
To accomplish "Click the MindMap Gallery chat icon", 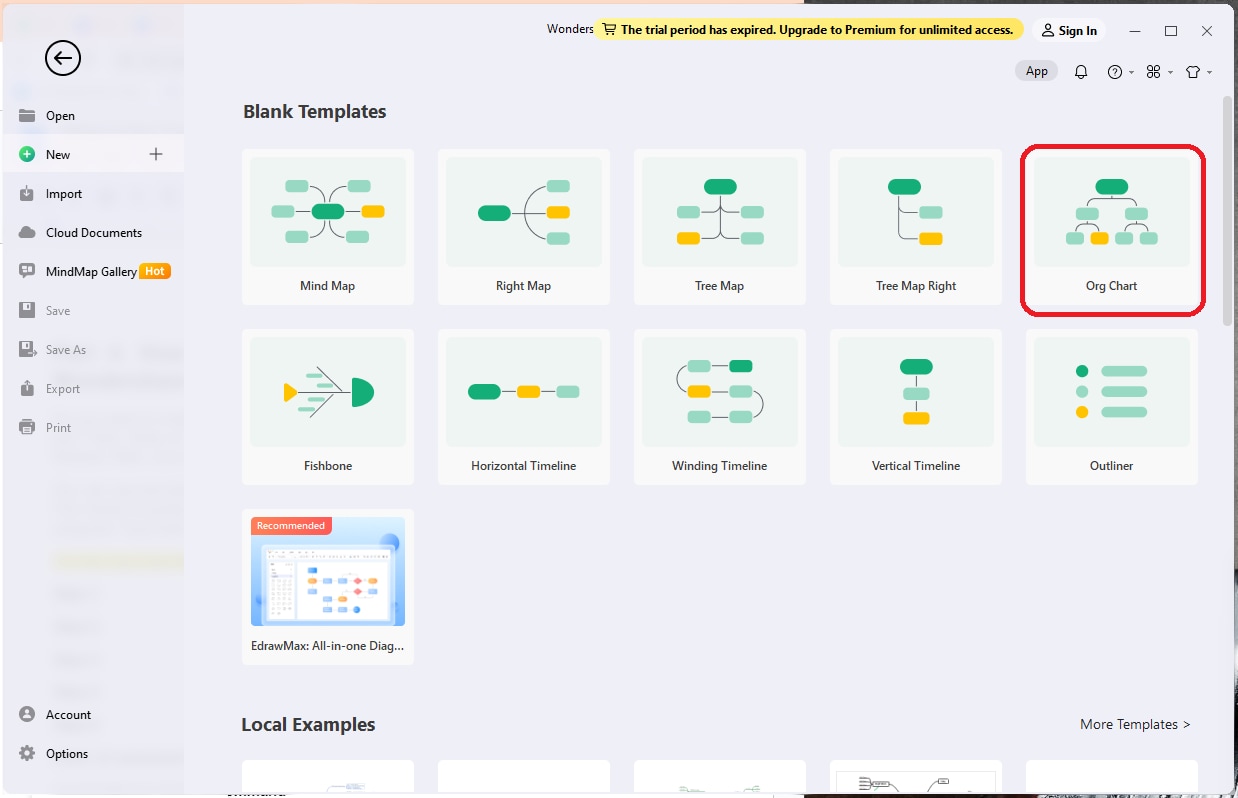I will [x=27, y=271].
